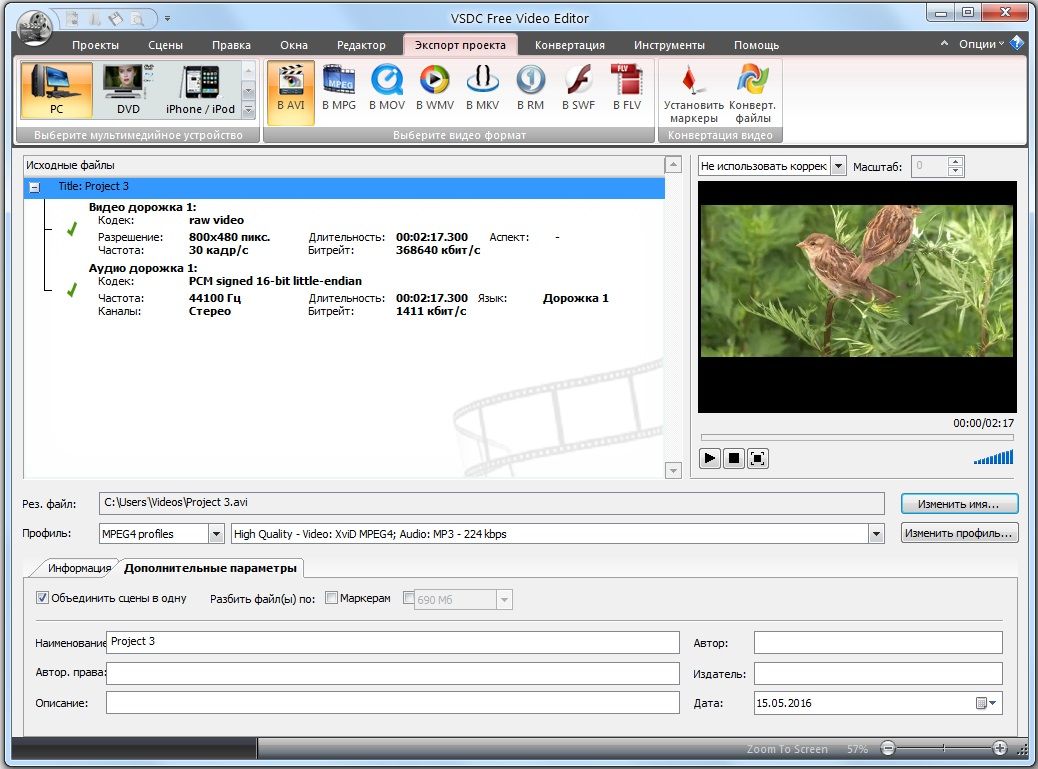This screenshot has width=1038, height=769.
Task: Adjust the blue volume level indicator
Action: 993,457
